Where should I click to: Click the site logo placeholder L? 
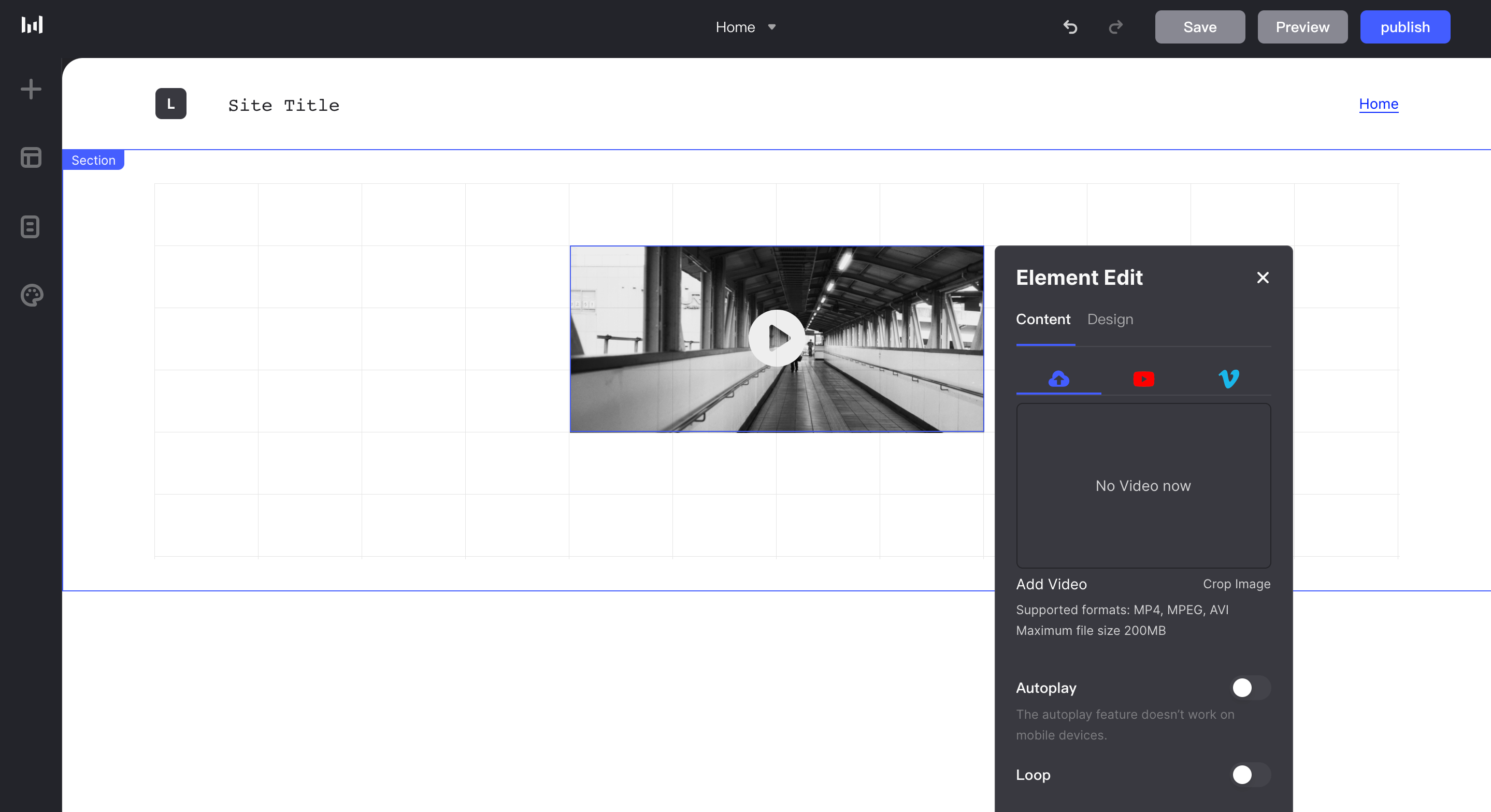point(171,104)
